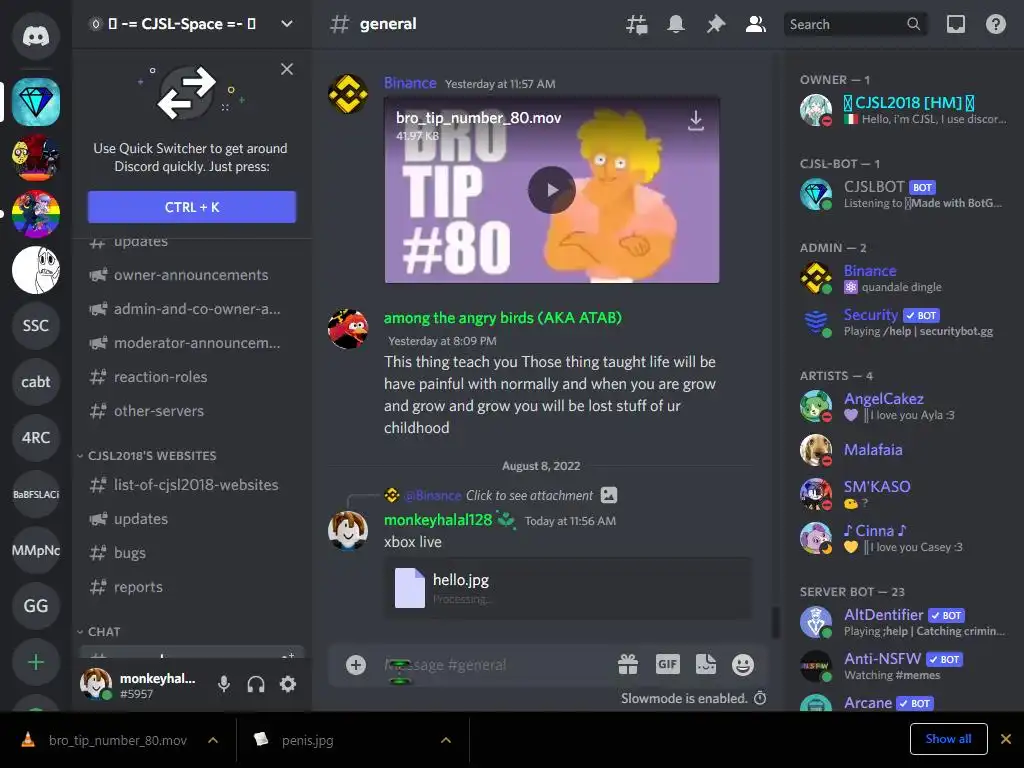Close the downloads bar
This screenshot has width=1024, height=768.
(x=1006, y=739)
